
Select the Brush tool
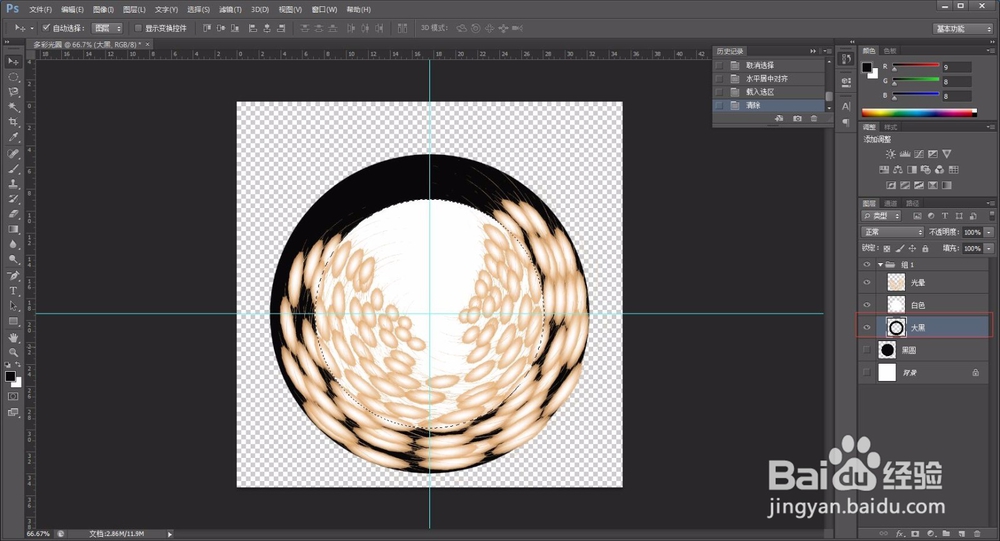click(x=13, y=169)
